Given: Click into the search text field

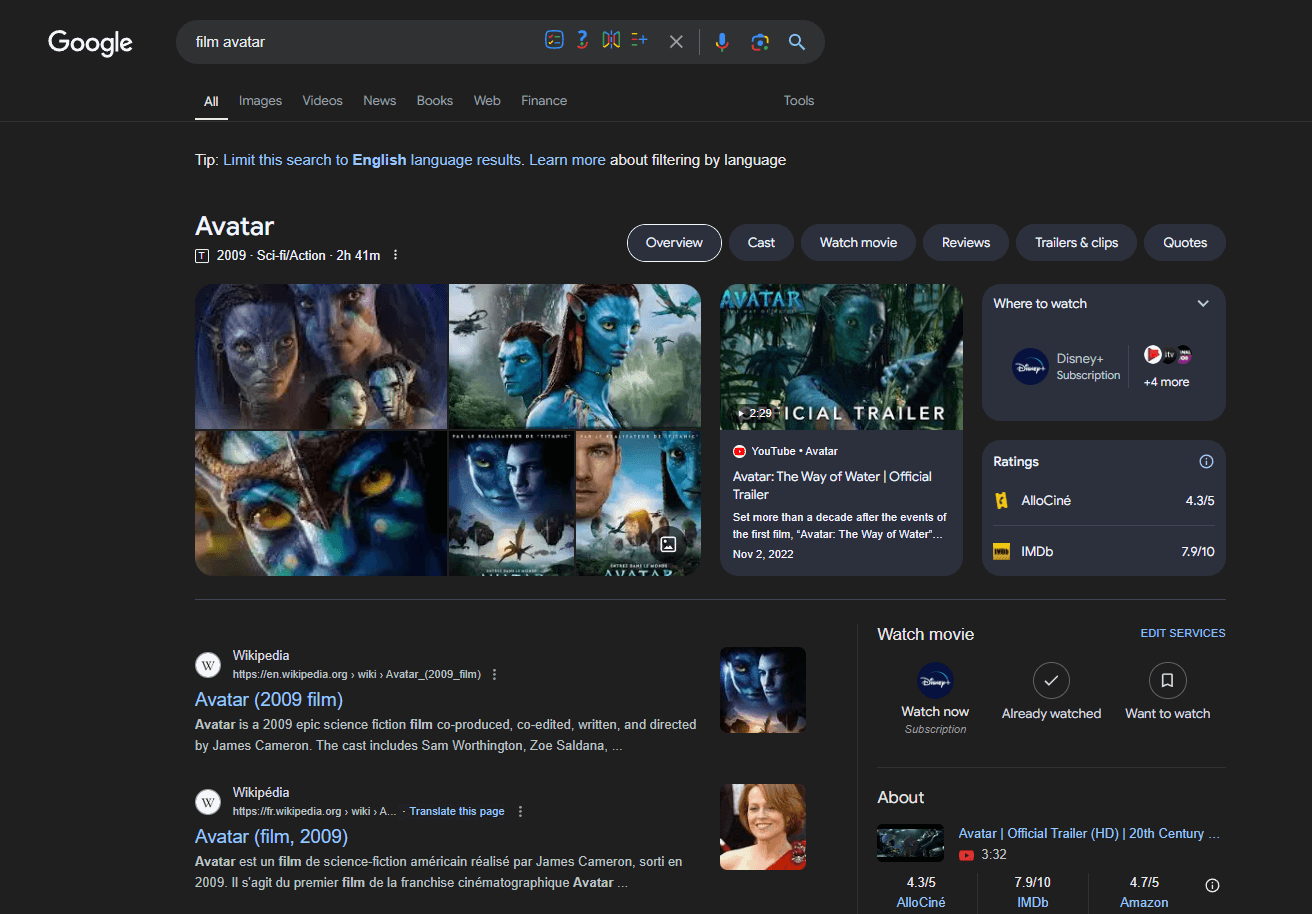Looking at the screenshot, I should [x=360, y=42].
